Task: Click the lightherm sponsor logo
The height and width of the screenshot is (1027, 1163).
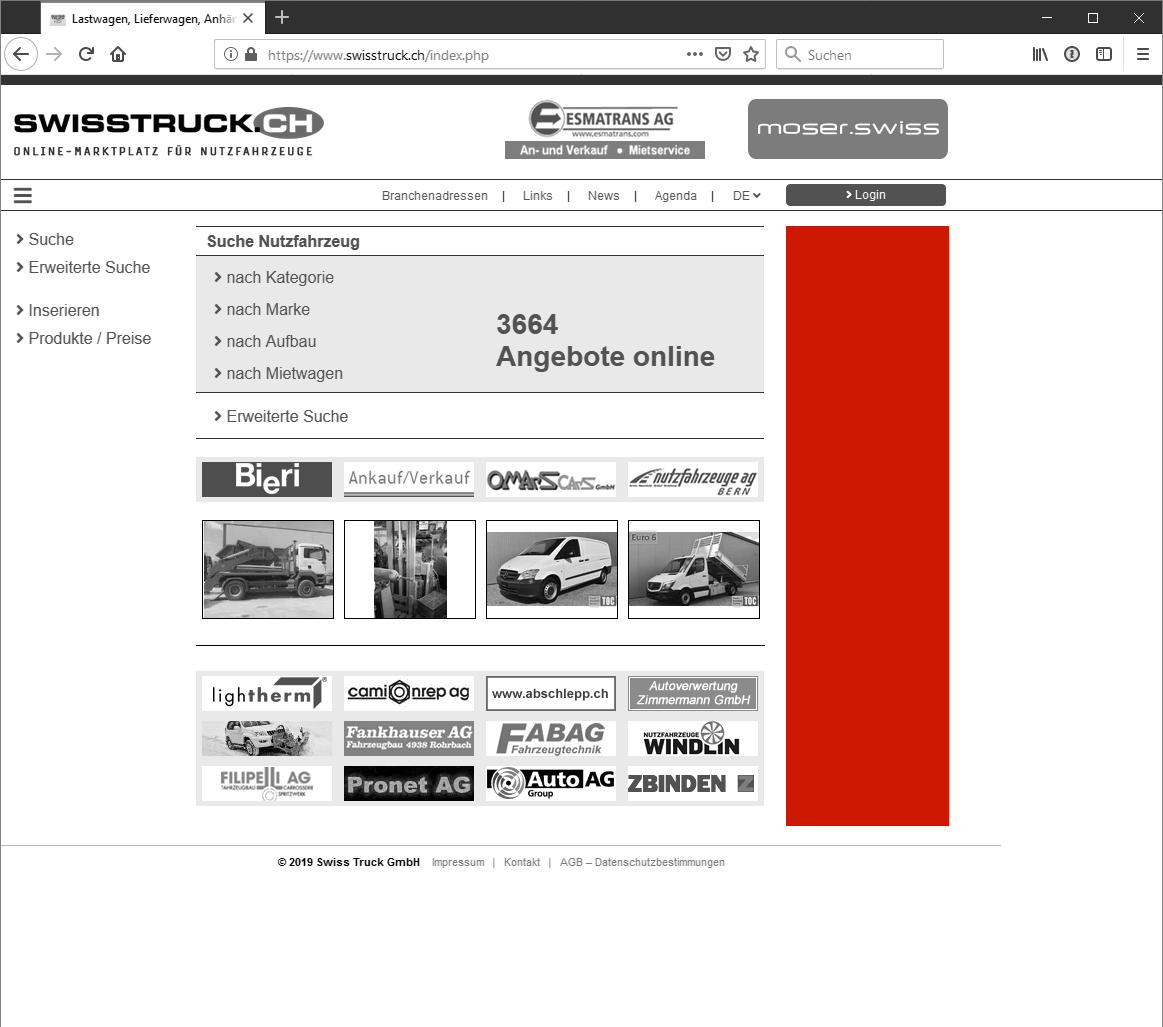Action: point(267,693)
